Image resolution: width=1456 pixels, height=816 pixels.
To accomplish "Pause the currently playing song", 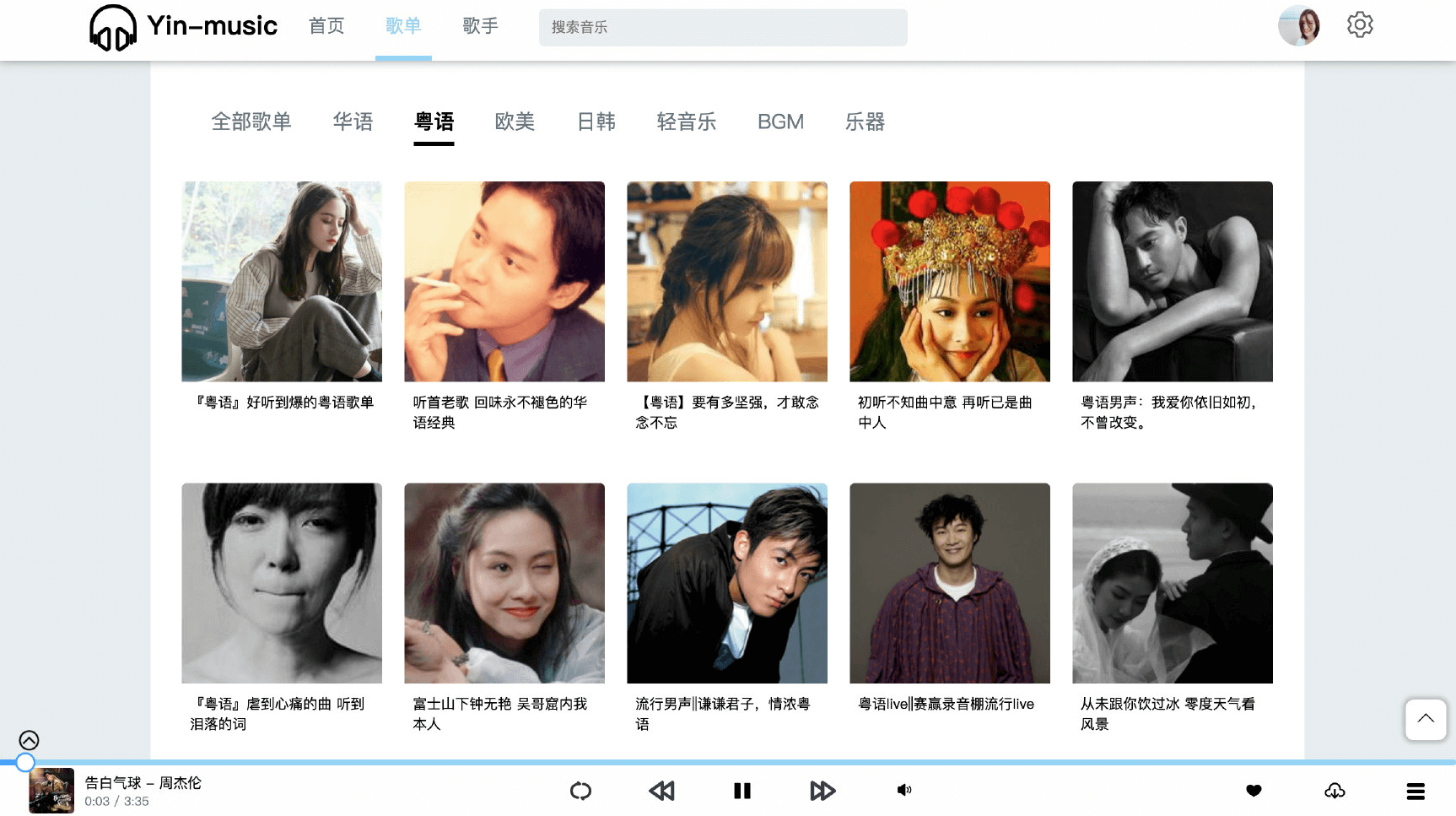I will click(x=742, y=791).
